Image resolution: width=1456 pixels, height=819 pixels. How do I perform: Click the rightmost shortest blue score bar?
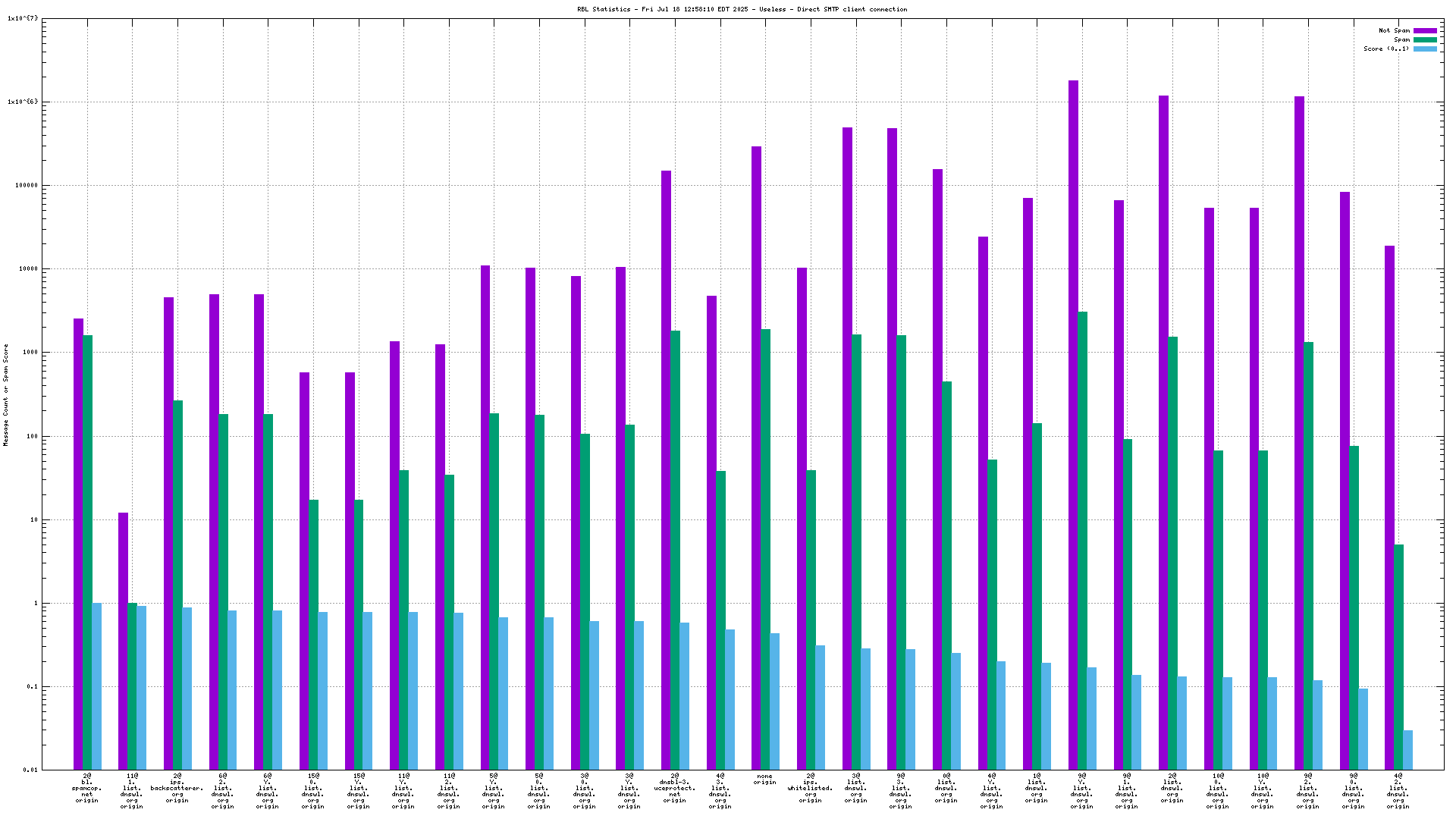[1407, 750]
